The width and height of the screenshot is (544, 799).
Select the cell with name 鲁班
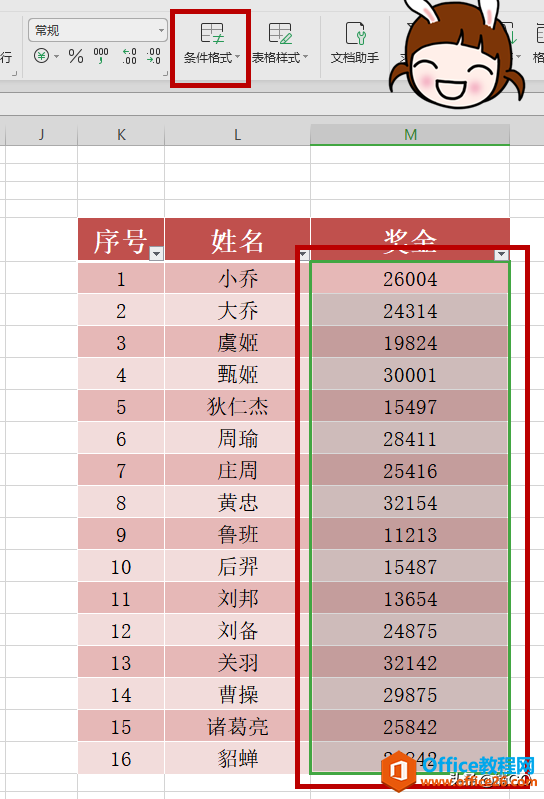tap(237, 535)
